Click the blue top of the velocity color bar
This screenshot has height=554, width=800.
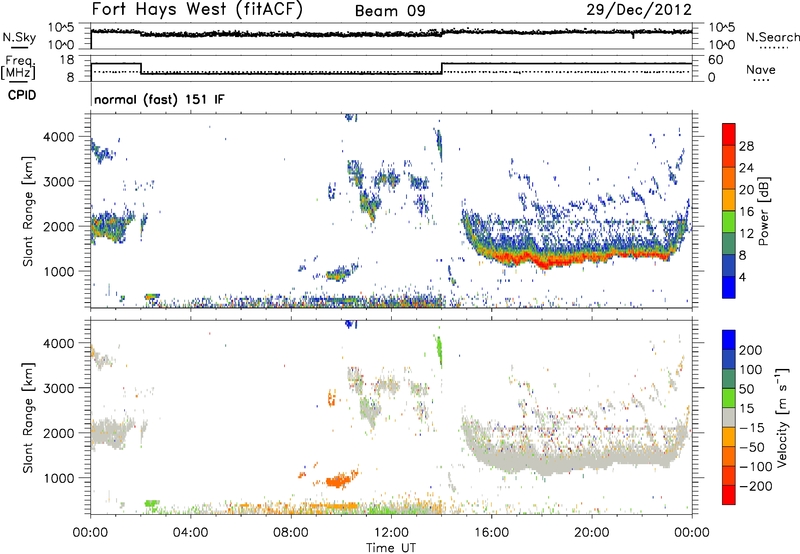coord(729,340)
